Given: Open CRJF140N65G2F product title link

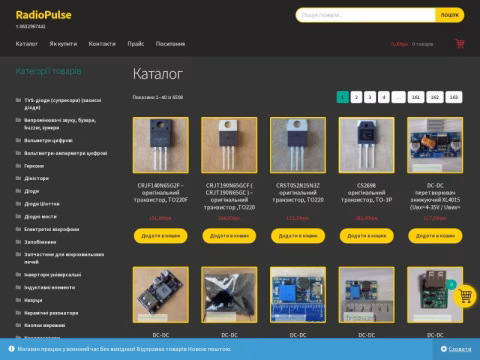Looking at the screenshot, I should click(161, 193).
